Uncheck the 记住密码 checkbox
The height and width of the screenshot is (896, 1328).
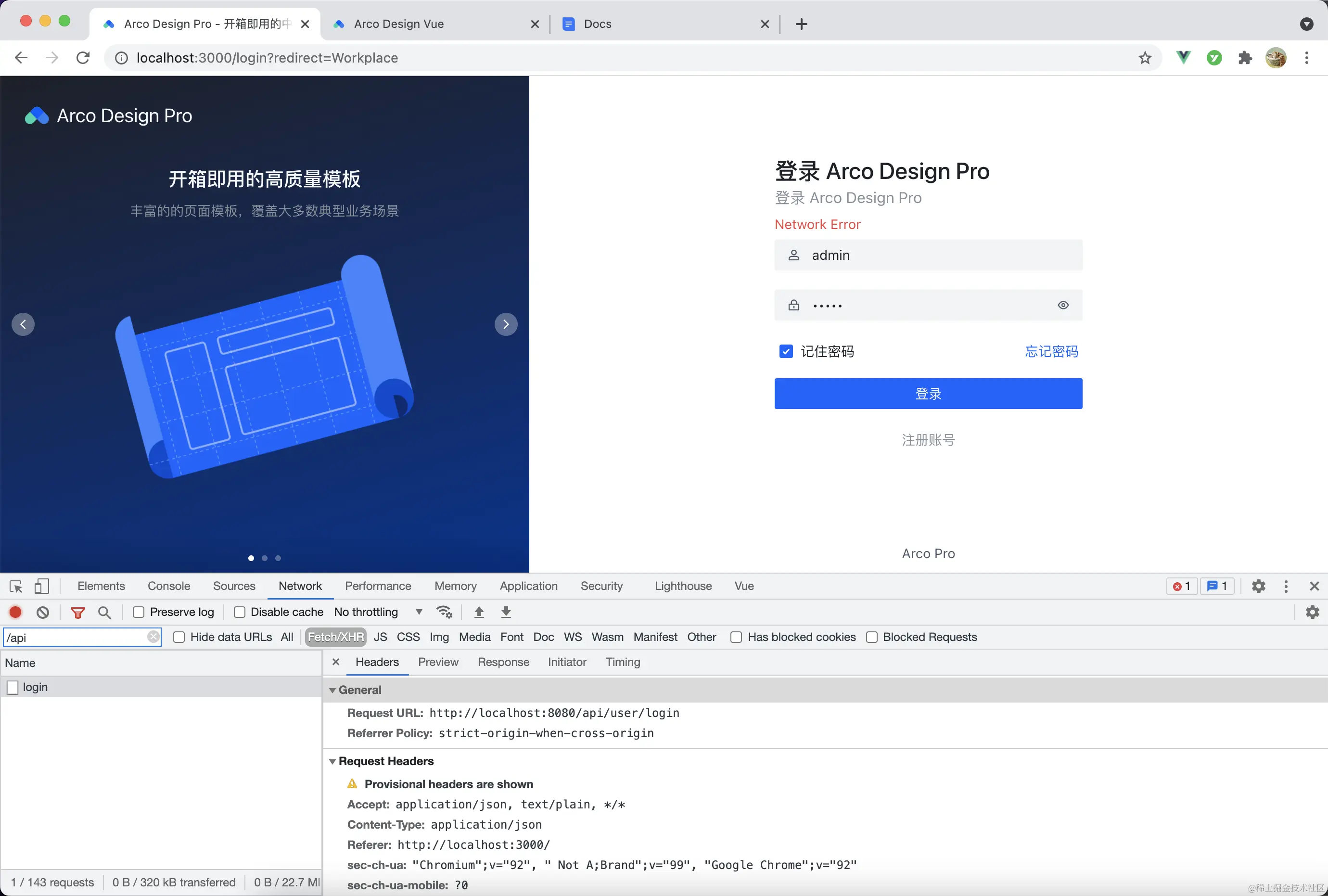click(786, 351)
